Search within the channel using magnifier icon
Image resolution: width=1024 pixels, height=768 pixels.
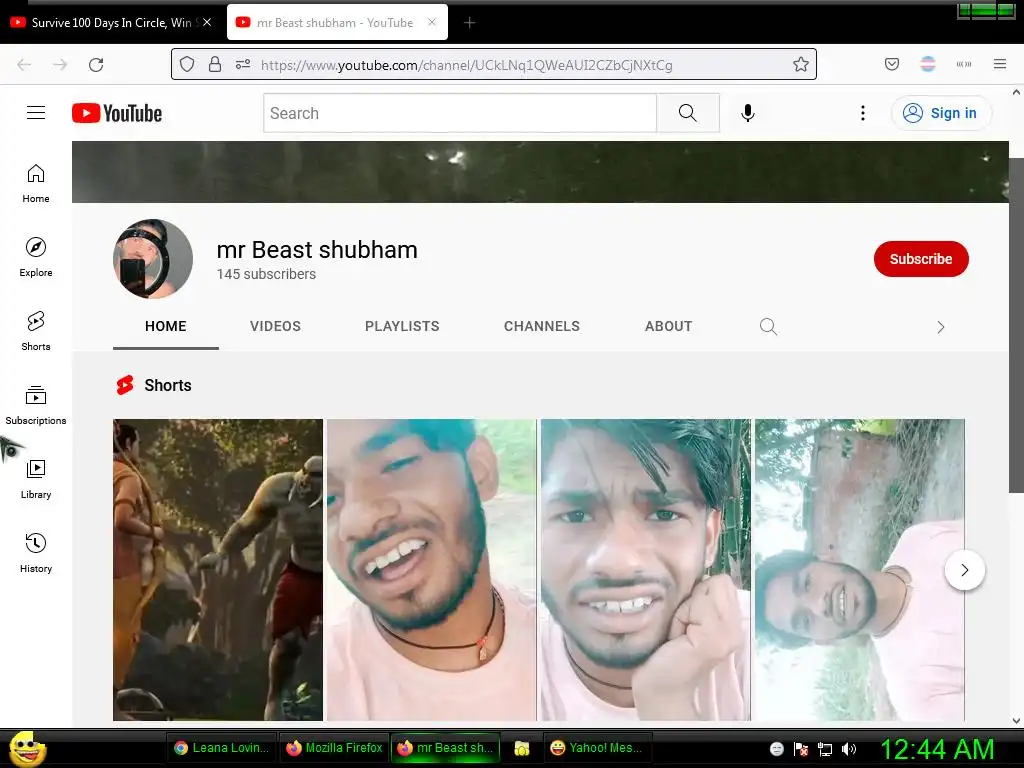[769, 327]
